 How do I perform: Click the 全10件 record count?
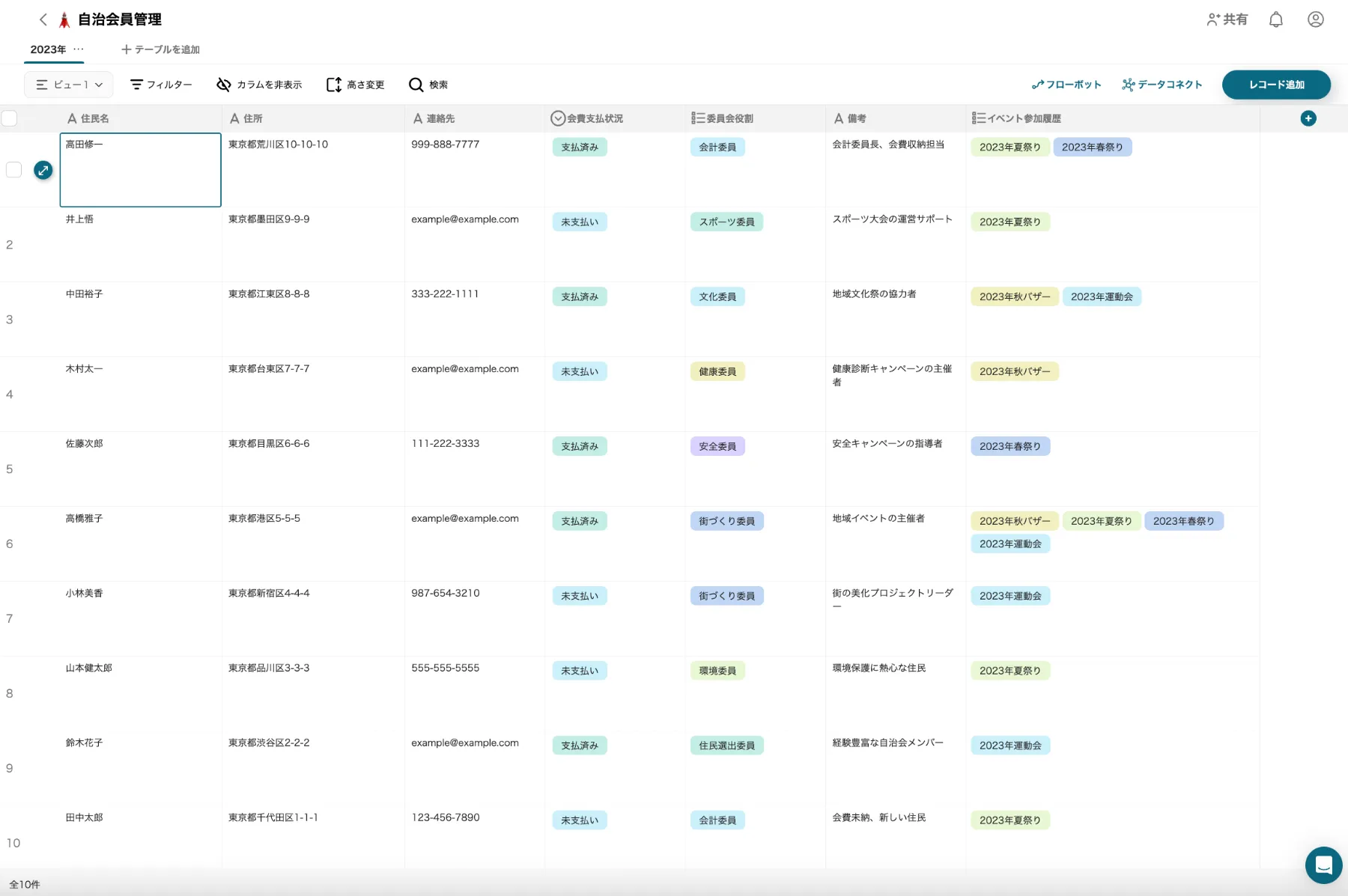point(25,885)
